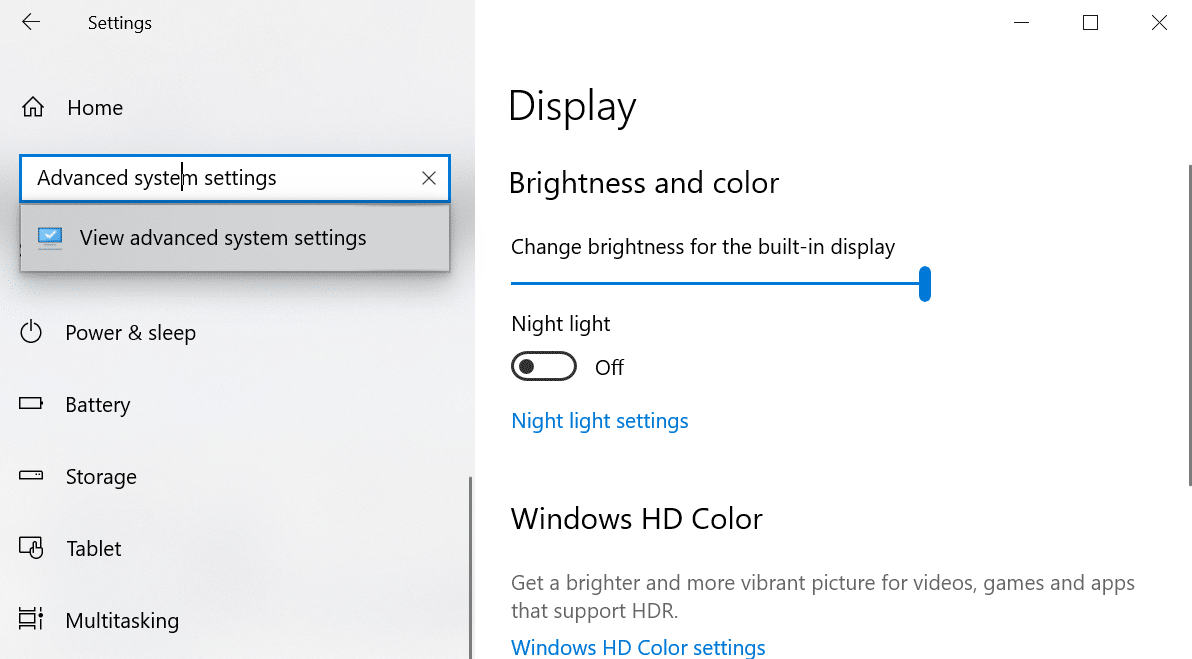The image size is (1192, 659).
Task: Click the right-side page scrollbar
Action: point(1190,325)
